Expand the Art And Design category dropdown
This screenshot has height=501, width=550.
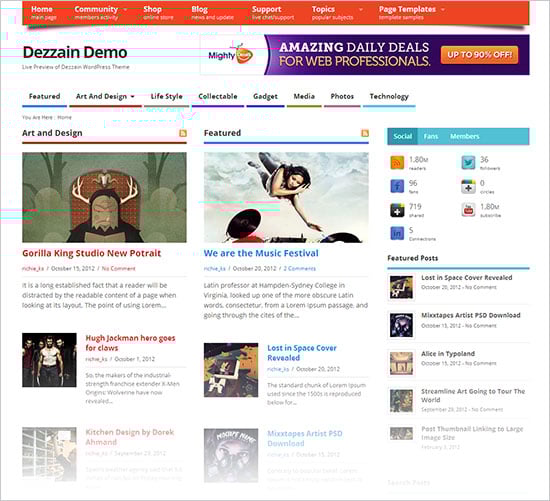tap(133, 96)
